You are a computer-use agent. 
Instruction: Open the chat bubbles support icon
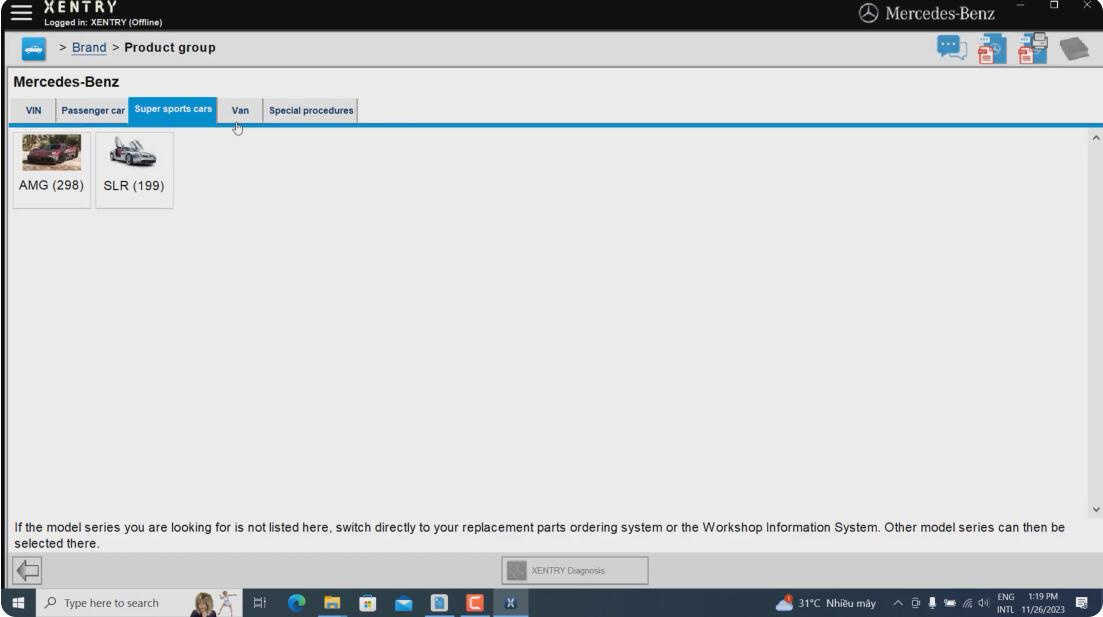point(951,48)
